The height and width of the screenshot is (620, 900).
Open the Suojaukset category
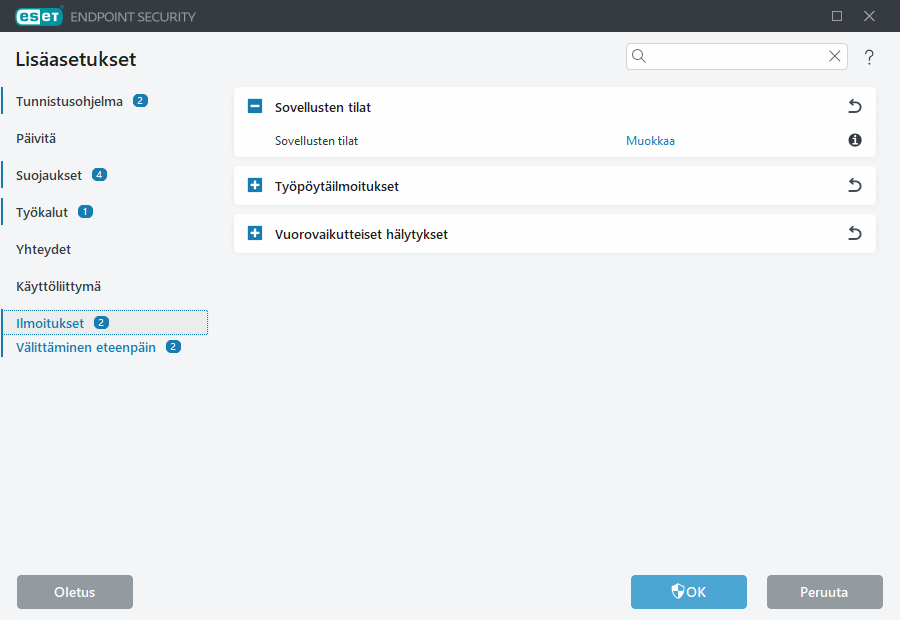(49, 176)
